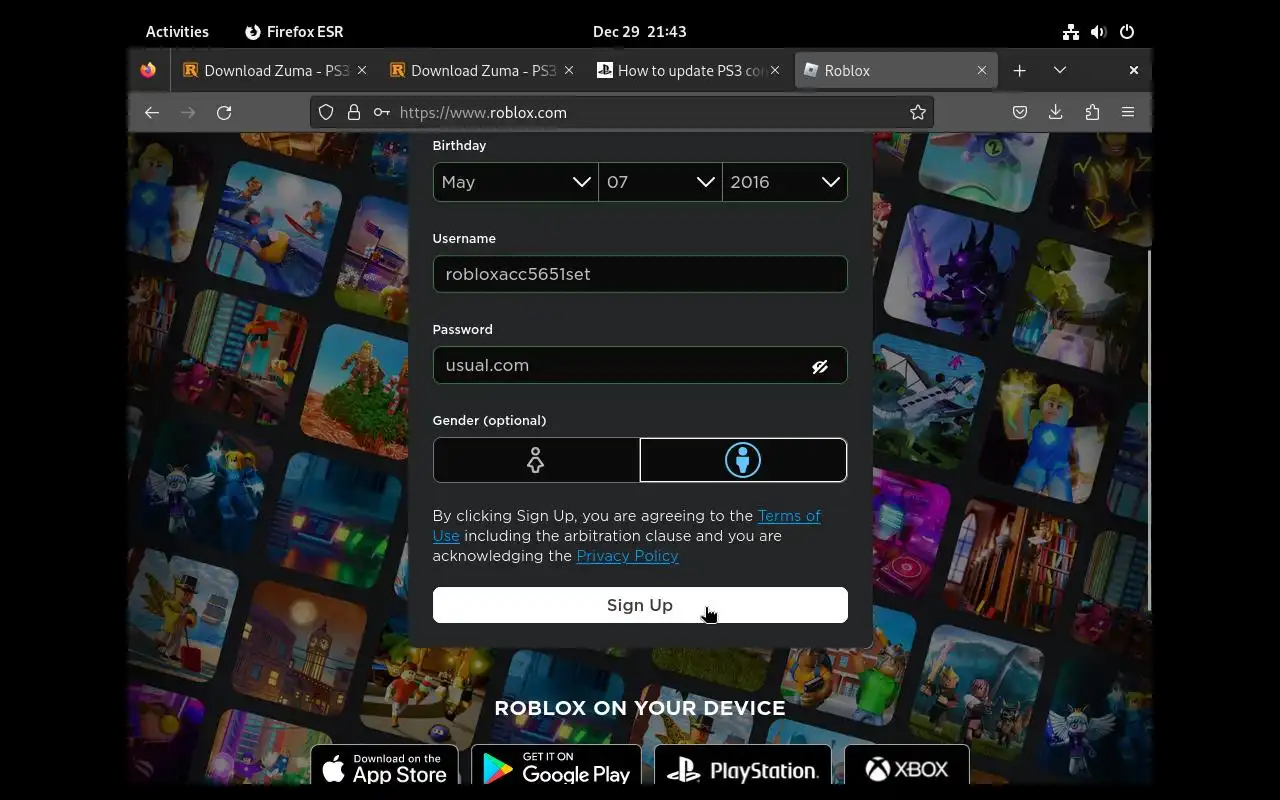Click the PlayStation badge
The height and width of the screenshot is (800, 1280).
[743, 766]
